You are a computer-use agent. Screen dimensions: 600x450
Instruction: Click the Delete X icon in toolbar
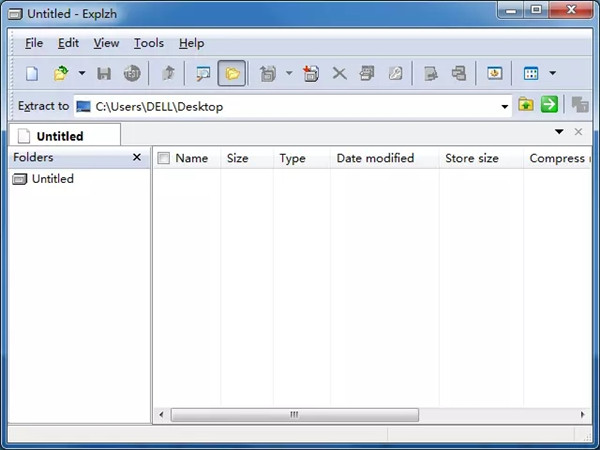339,73
